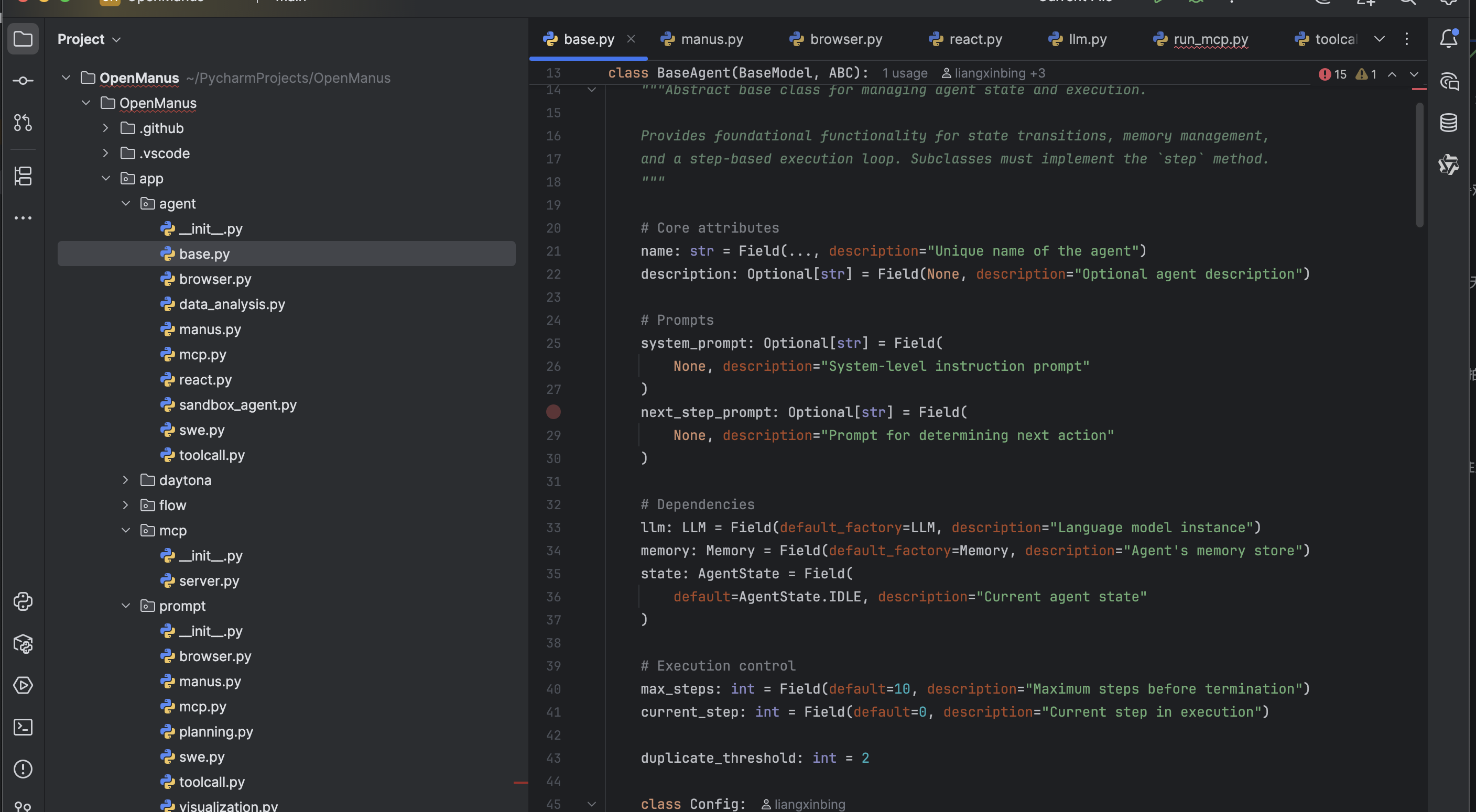Image resolution: width=1476 pixels, height=812 pixels.
Task: Open the Problems tool window icon
Action: (23, 769)
